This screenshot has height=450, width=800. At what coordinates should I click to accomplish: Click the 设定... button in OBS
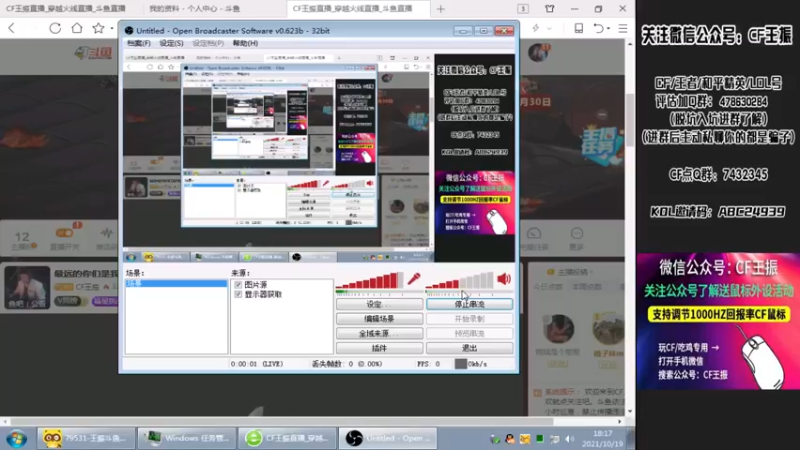(x=379, y=304)
